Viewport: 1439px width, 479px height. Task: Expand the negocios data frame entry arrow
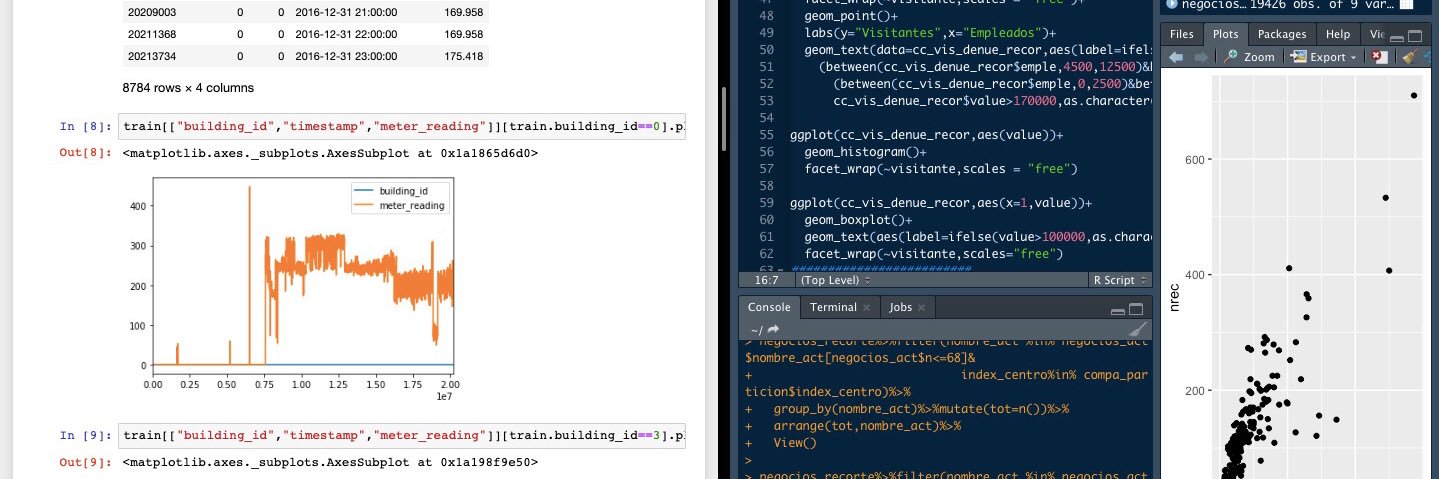[x=1172, y=5]
